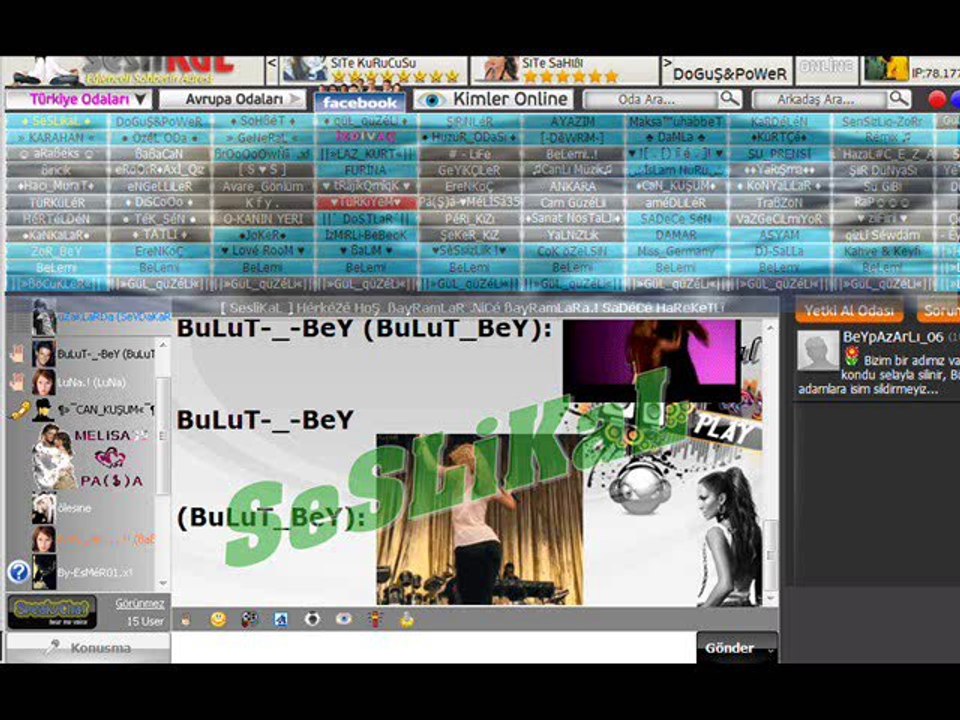This screenshot has width=960, height=720.
Task: Open the TÜRKÜLER room
Action: (x=56, y=203)
